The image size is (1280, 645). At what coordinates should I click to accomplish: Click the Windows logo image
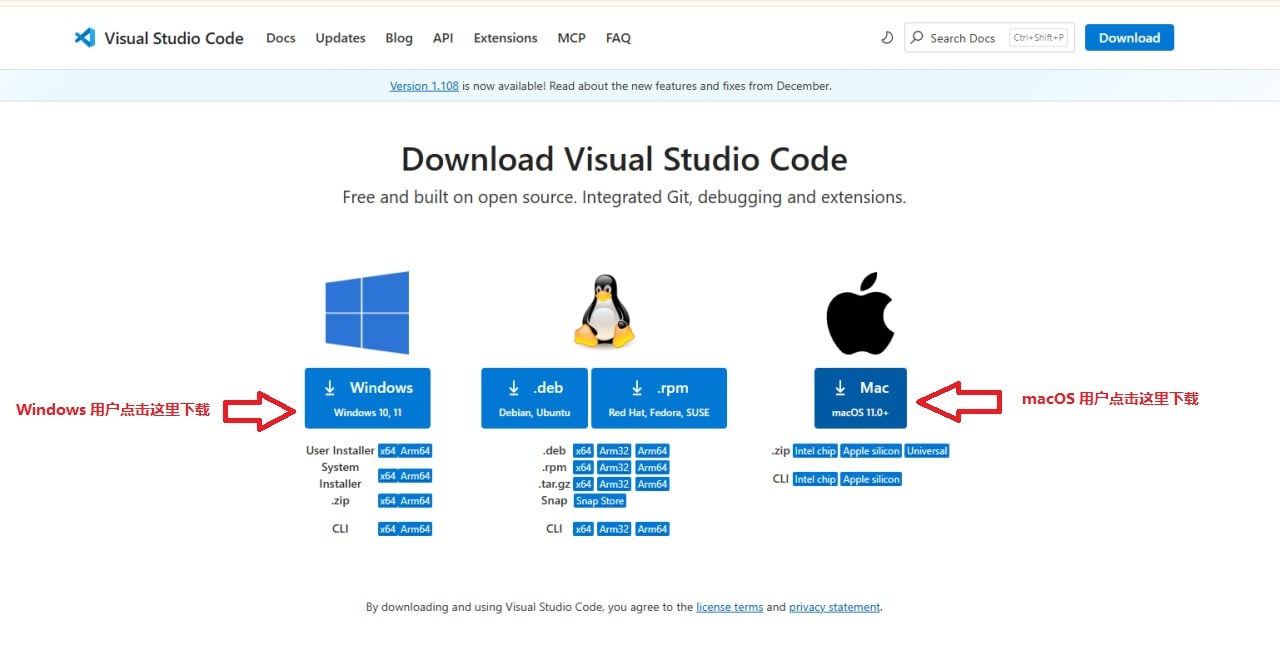coord(367,312)
